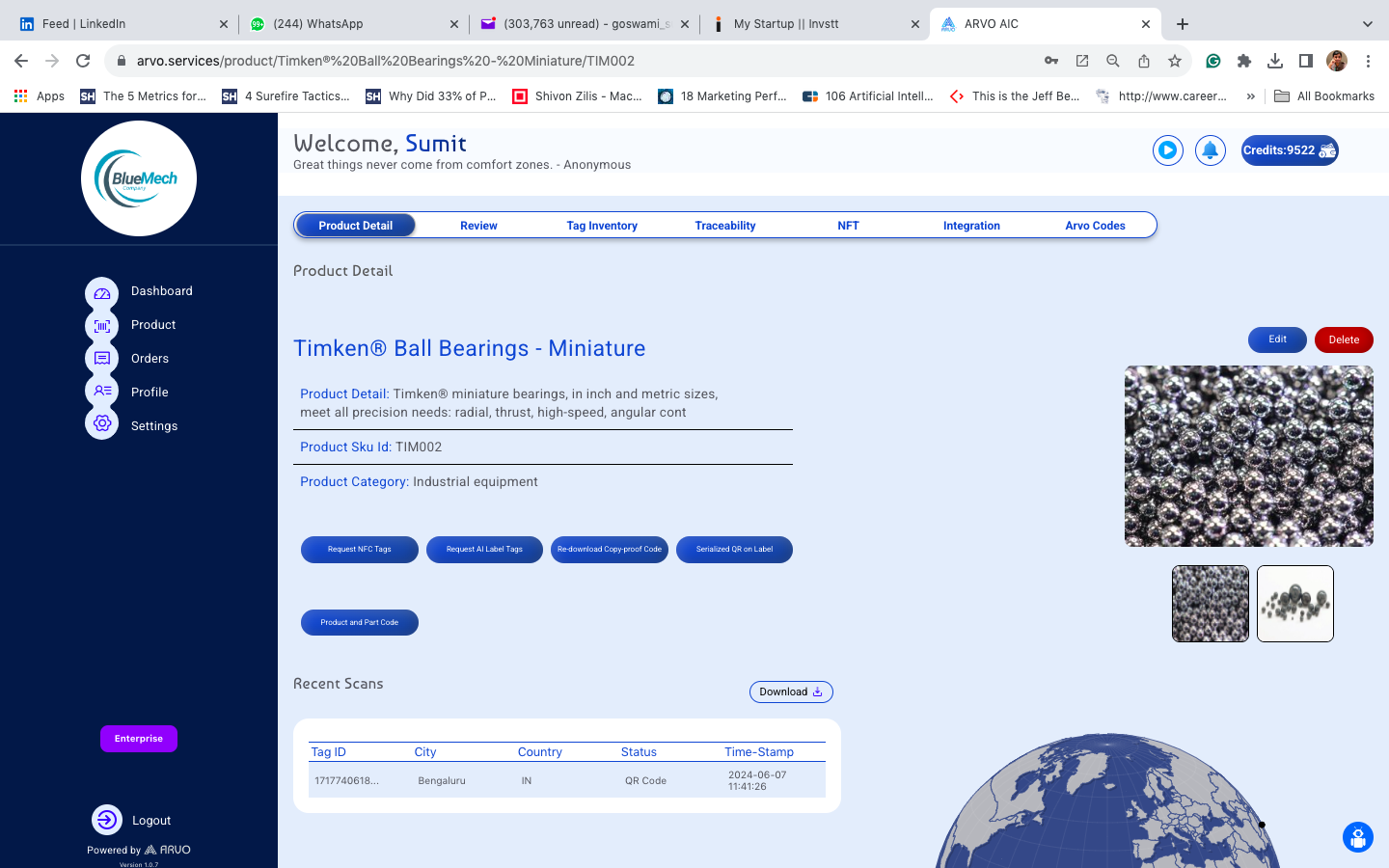
Task: Open the notifications bell icon
Action: pyautogui.click(x=1211, y=150)
